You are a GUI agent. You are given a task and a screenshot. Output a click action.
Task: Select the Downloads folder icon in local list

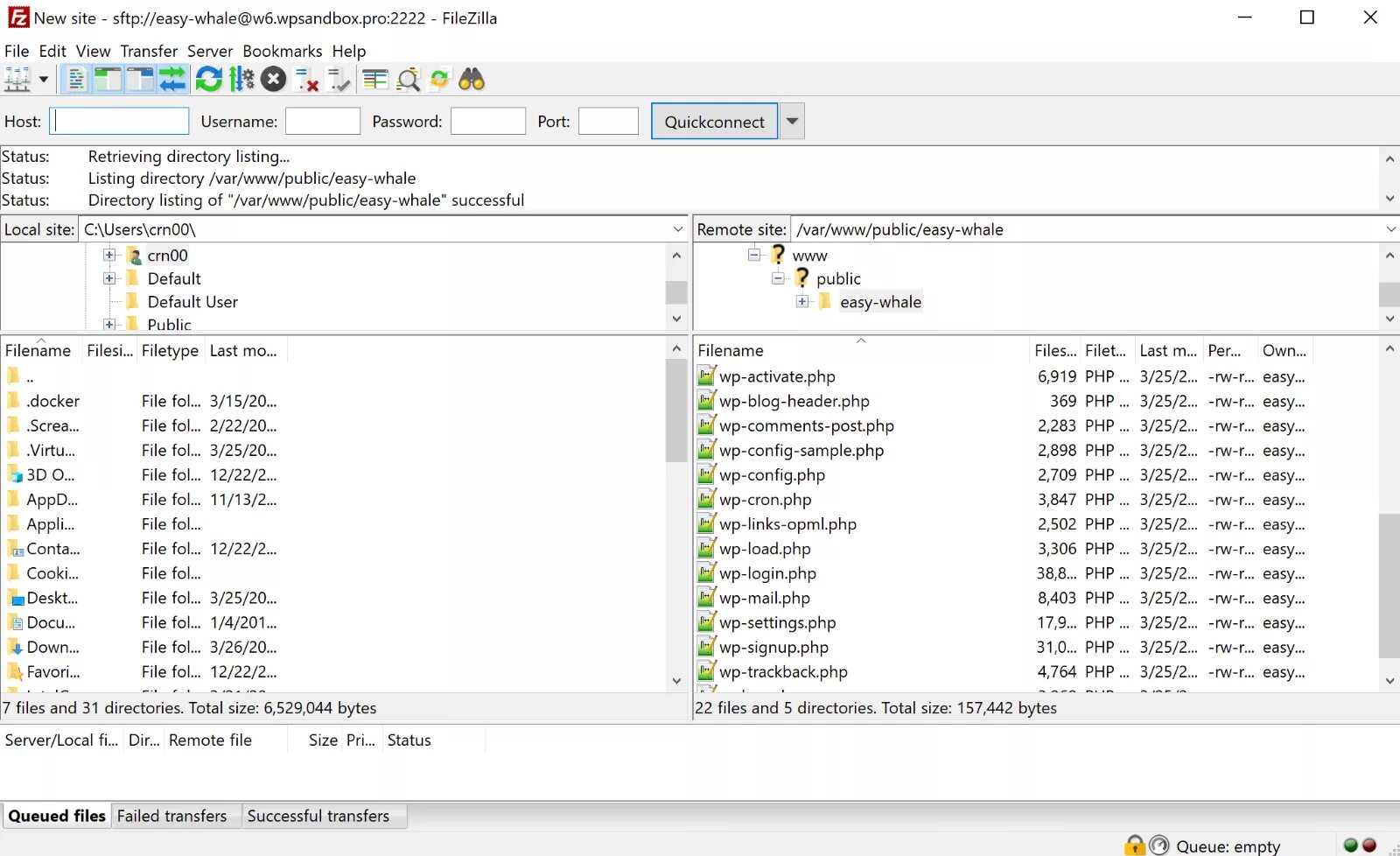[15, 647]
